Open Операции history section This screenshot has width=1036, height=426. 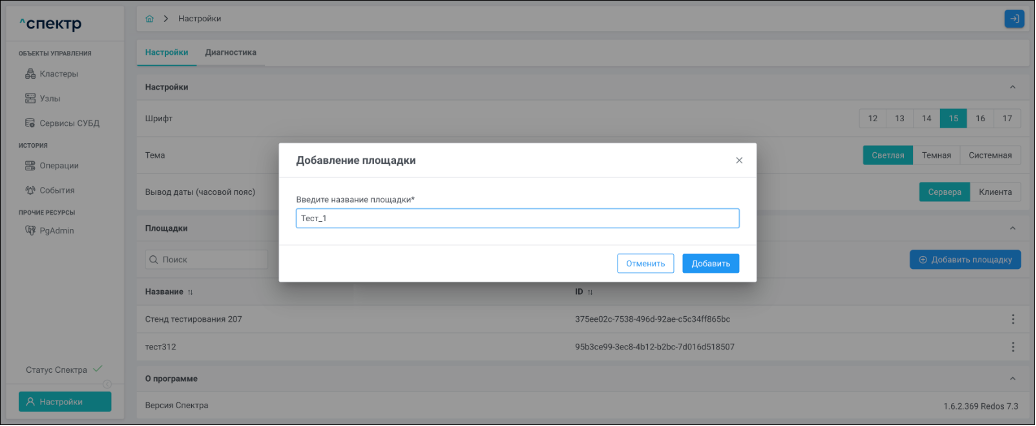click(x=59, y=166)
